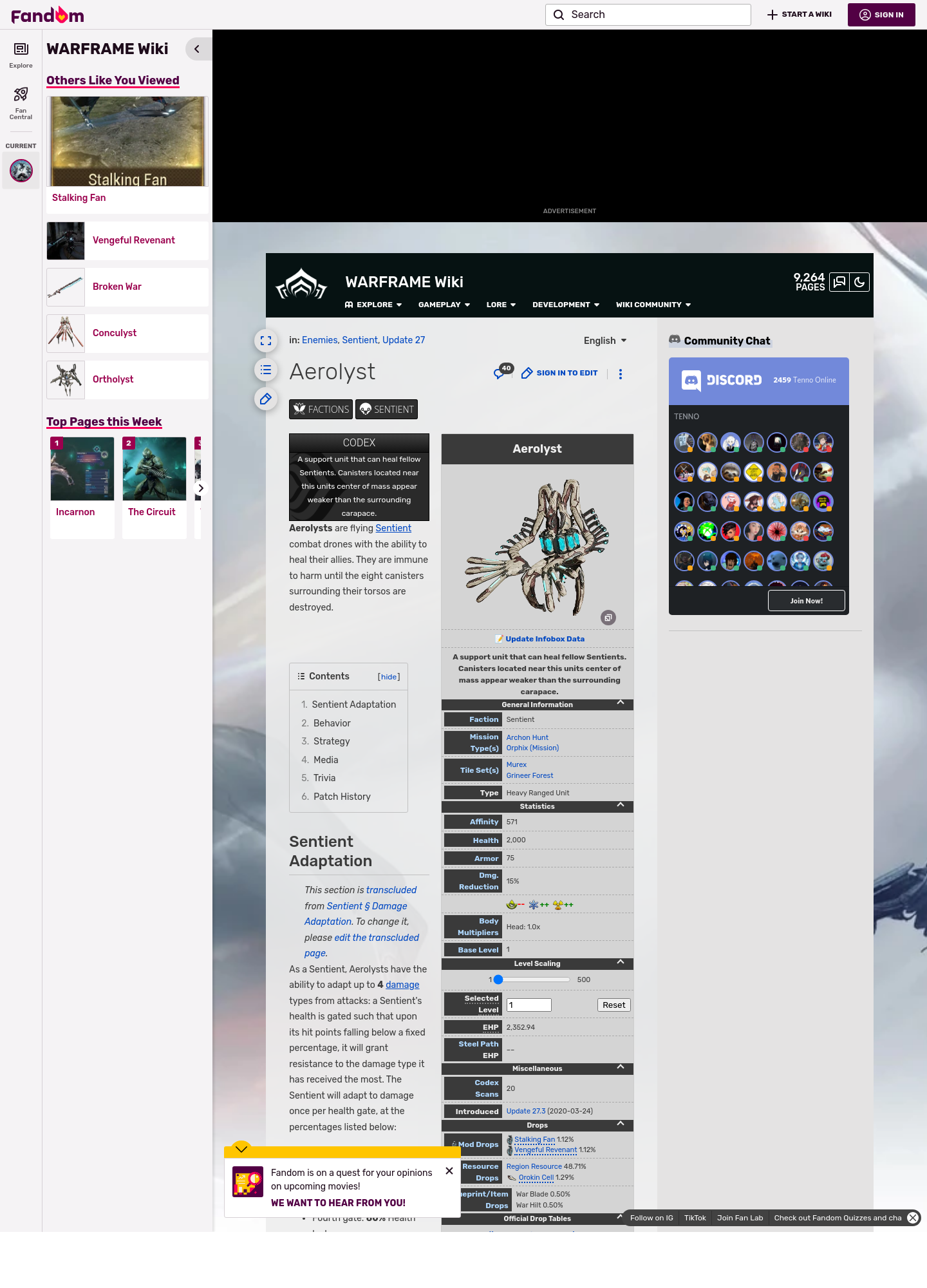Image resolution: width=927 pixels, height=1288 pixels.
Task: Open the EXPLORE navigation dropdown
Action: click(x=373, y=305)
